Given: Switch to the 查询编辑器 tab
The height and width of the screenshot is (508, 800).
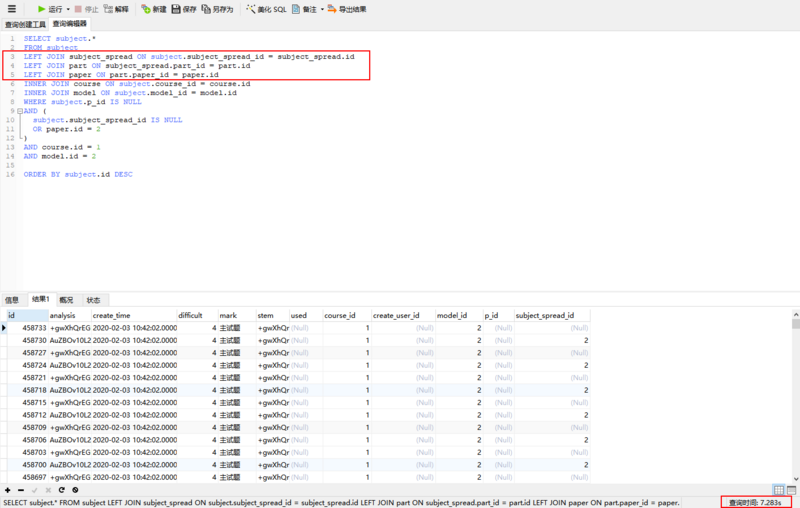Looking at the screenshot, I should 69,23.
